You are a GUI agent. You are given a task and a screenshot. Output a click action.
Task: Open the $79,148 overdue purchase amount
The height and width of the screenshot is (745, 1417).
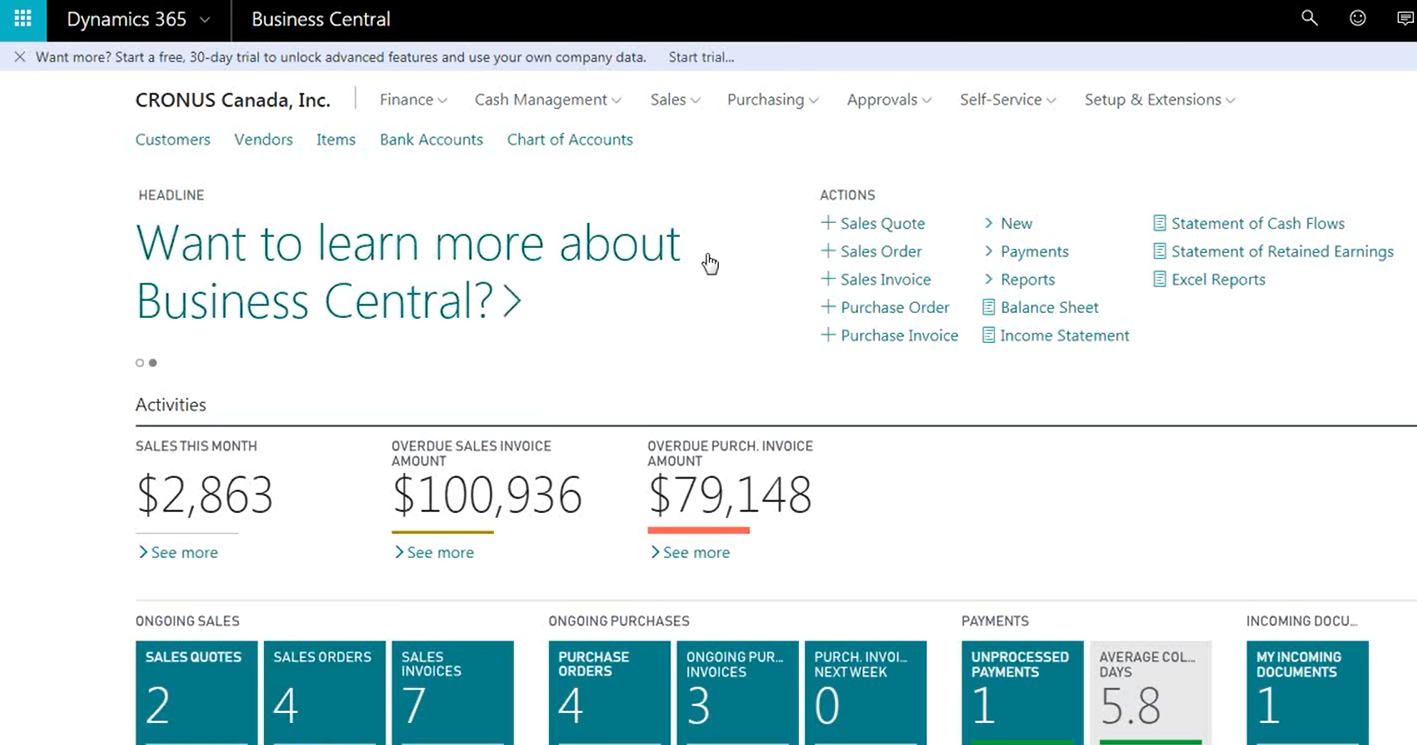tap(730, 495)
